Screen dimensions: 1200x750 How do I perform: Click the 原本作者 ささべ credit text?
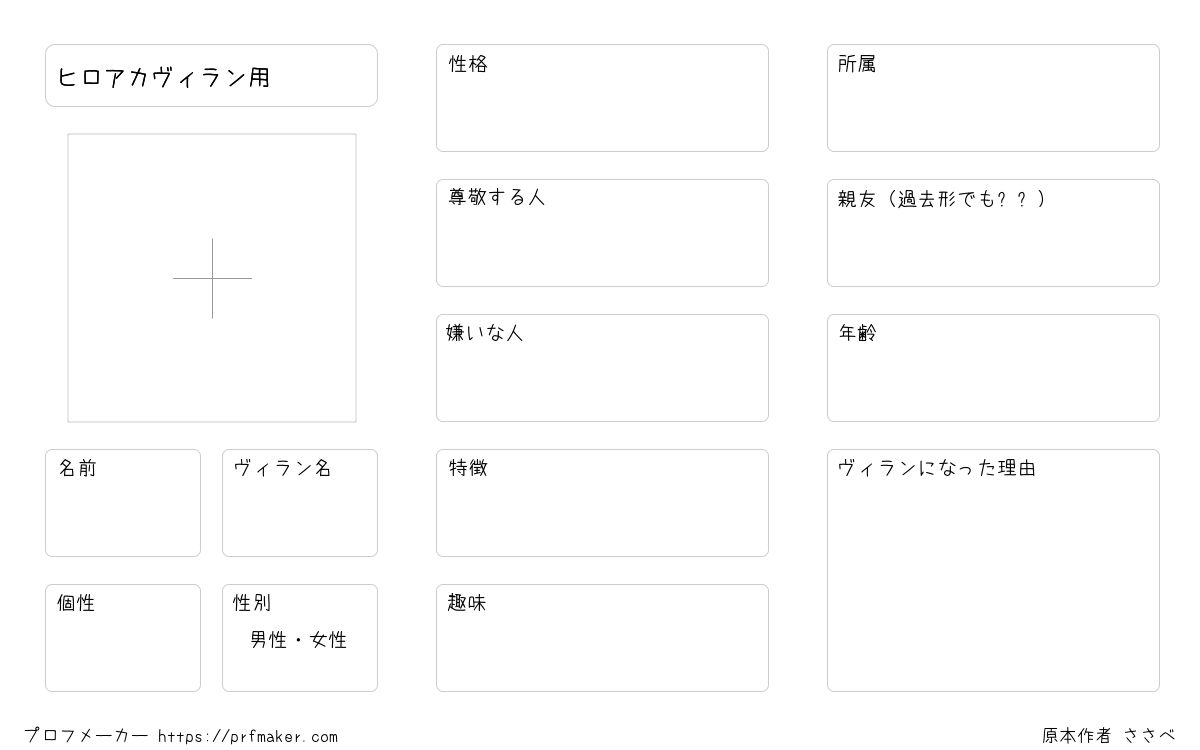1109,736
